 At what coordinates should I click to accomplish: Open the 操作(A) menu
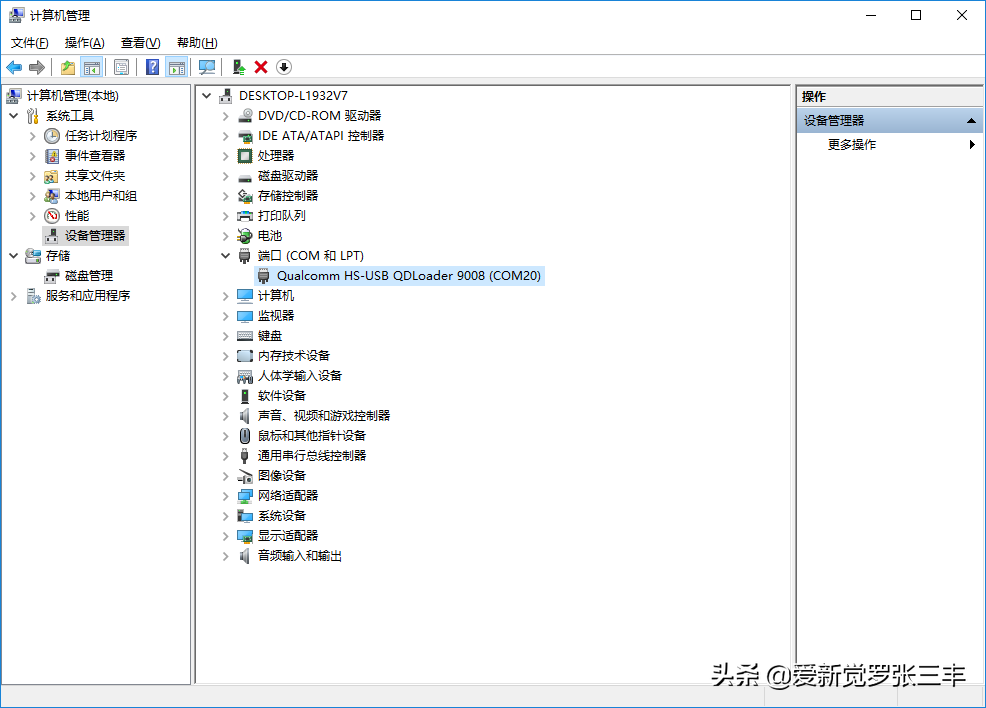tap(84, 43)
